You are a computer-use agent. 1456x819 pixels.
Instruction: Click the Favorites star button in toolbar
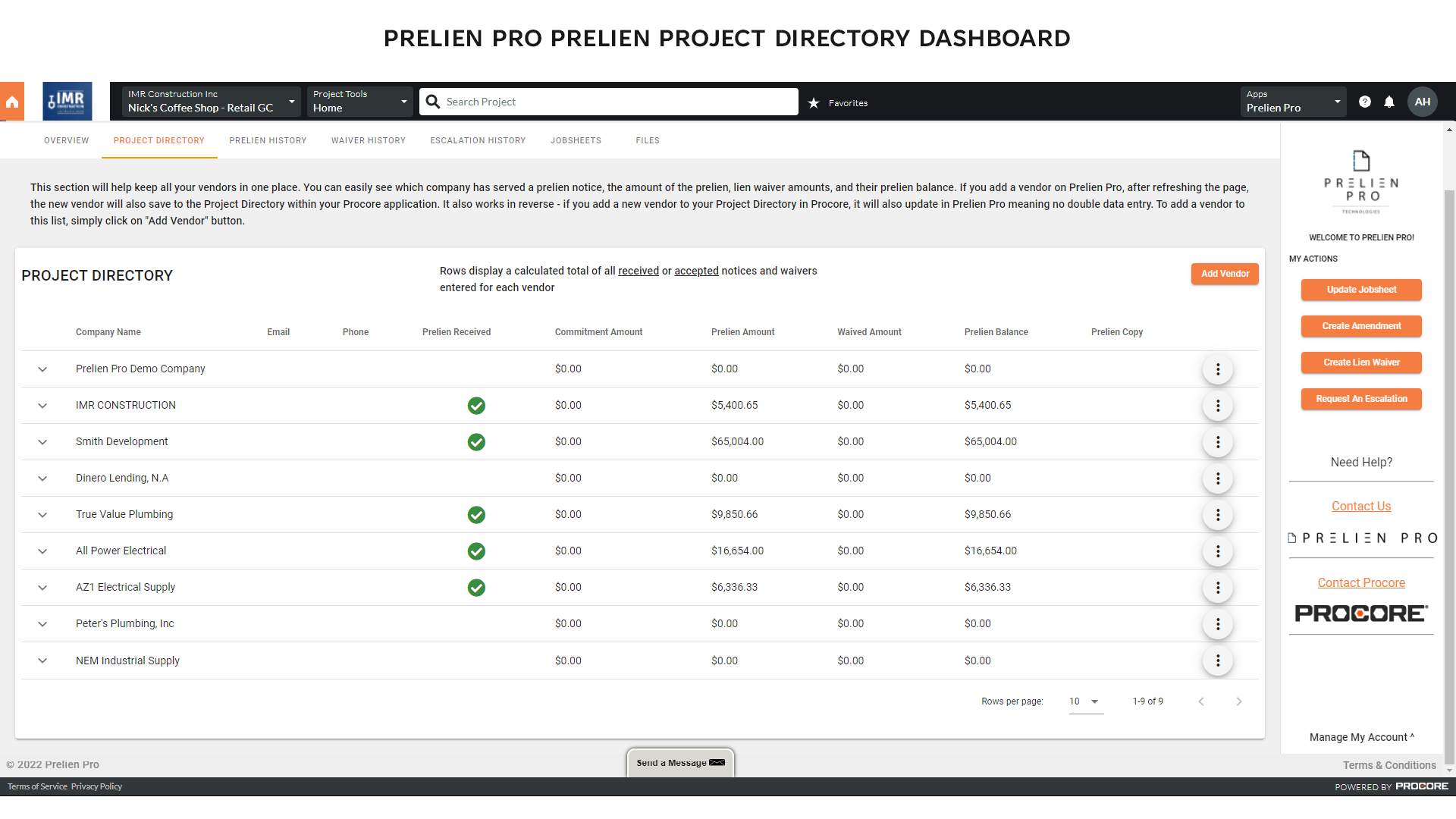tap(814, 102)
